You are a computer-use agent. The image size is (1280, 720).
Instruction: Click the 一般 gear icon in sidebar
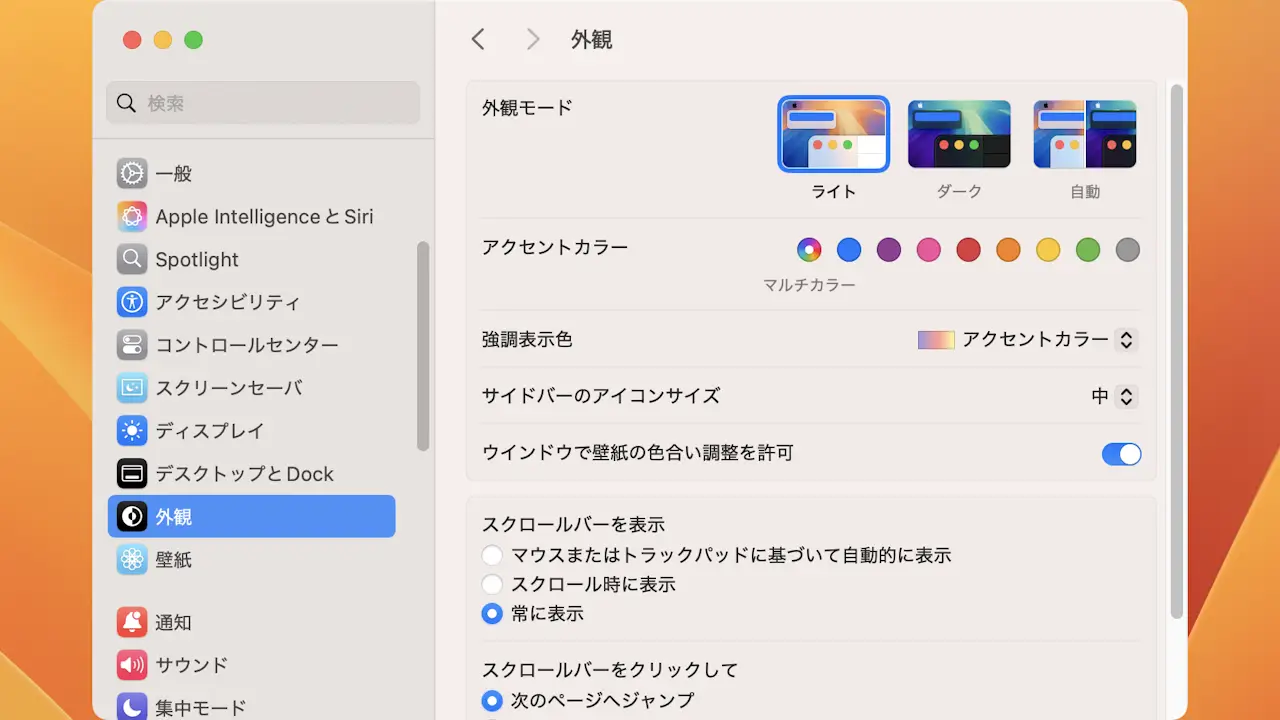131,173
